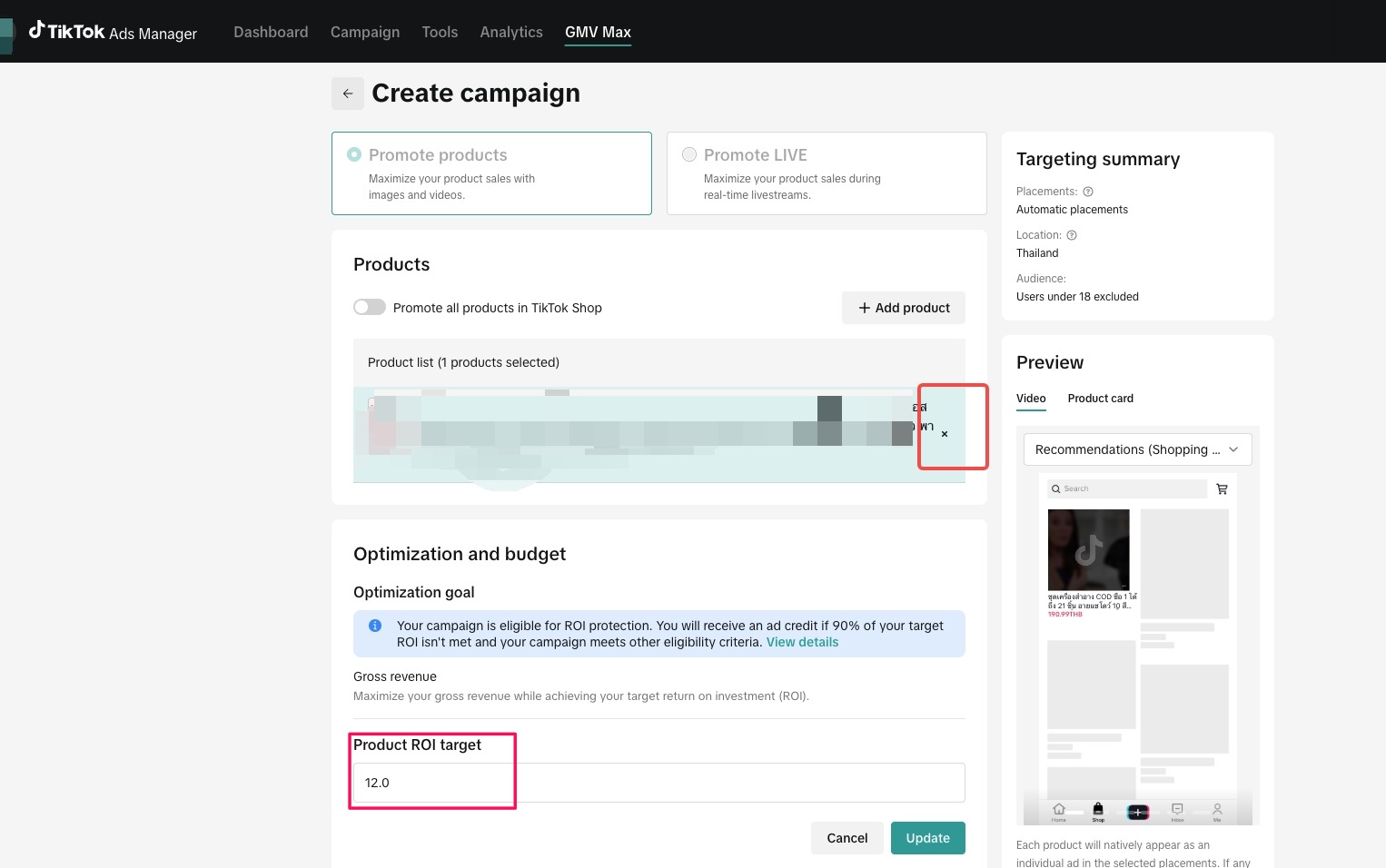
Task: Click the shopping cart icon in preview
Action: (x=1222, y=489)
